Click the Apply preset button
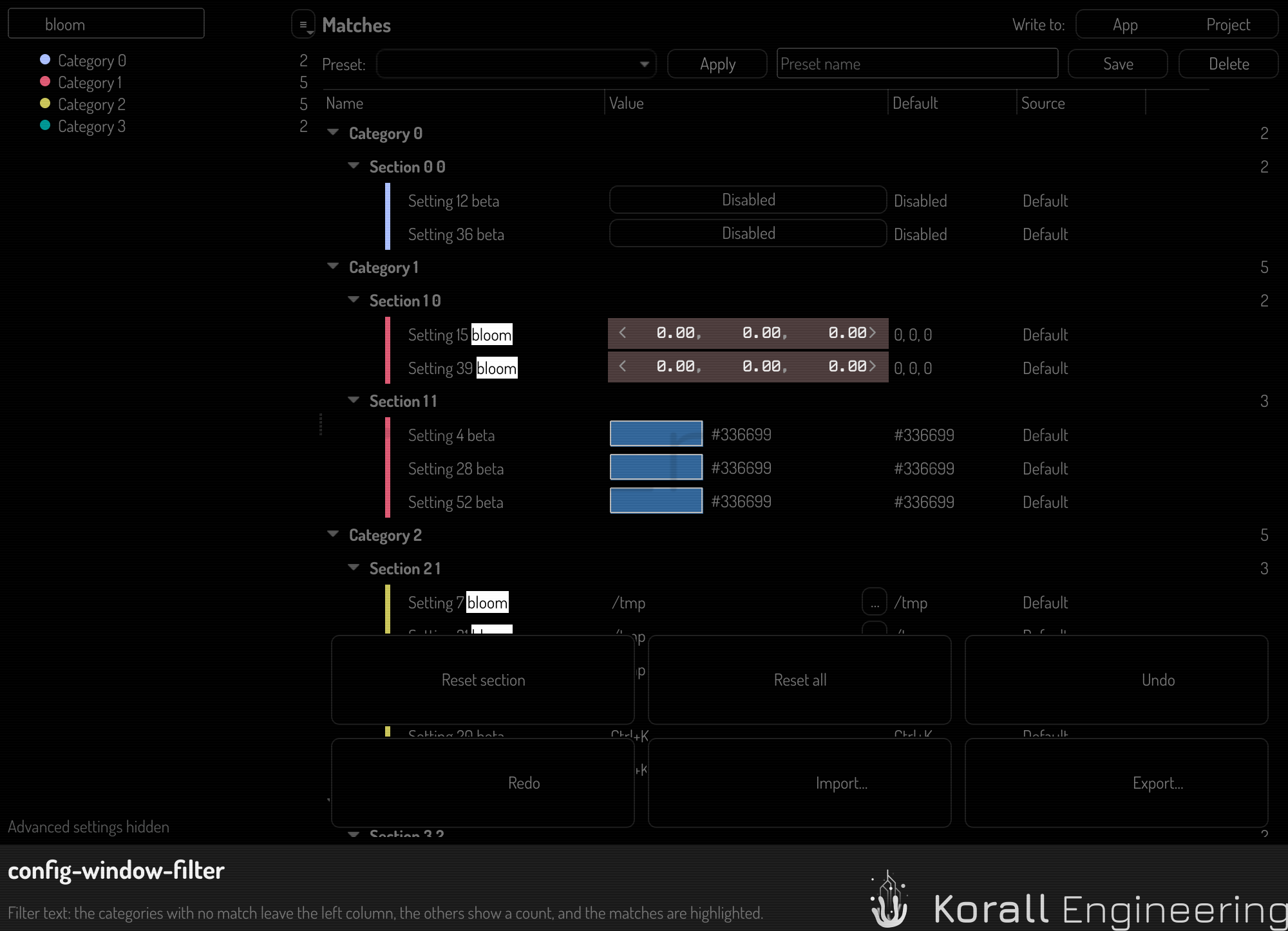Viewport: 1288px width, 931px height. click(x=717, y=64)
